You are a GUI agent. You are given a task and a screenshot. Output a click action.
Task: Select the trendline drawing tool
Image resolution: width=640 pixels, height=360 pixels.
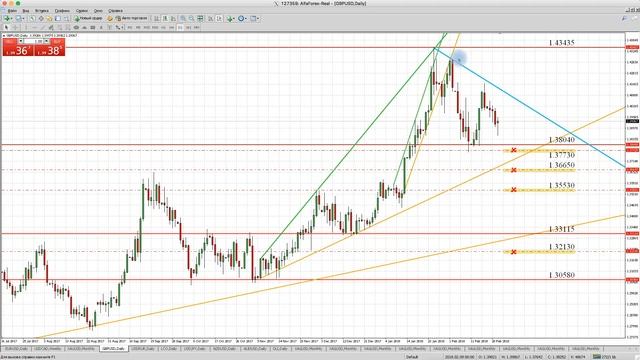42,27
